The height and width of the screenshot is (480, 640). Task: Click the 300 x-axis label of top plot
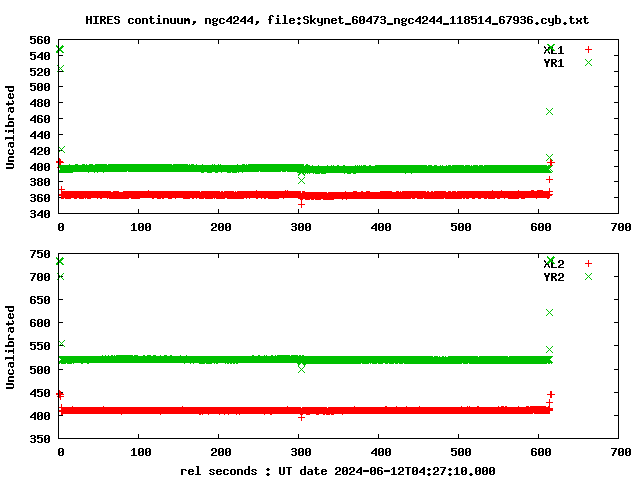point(301,227)
